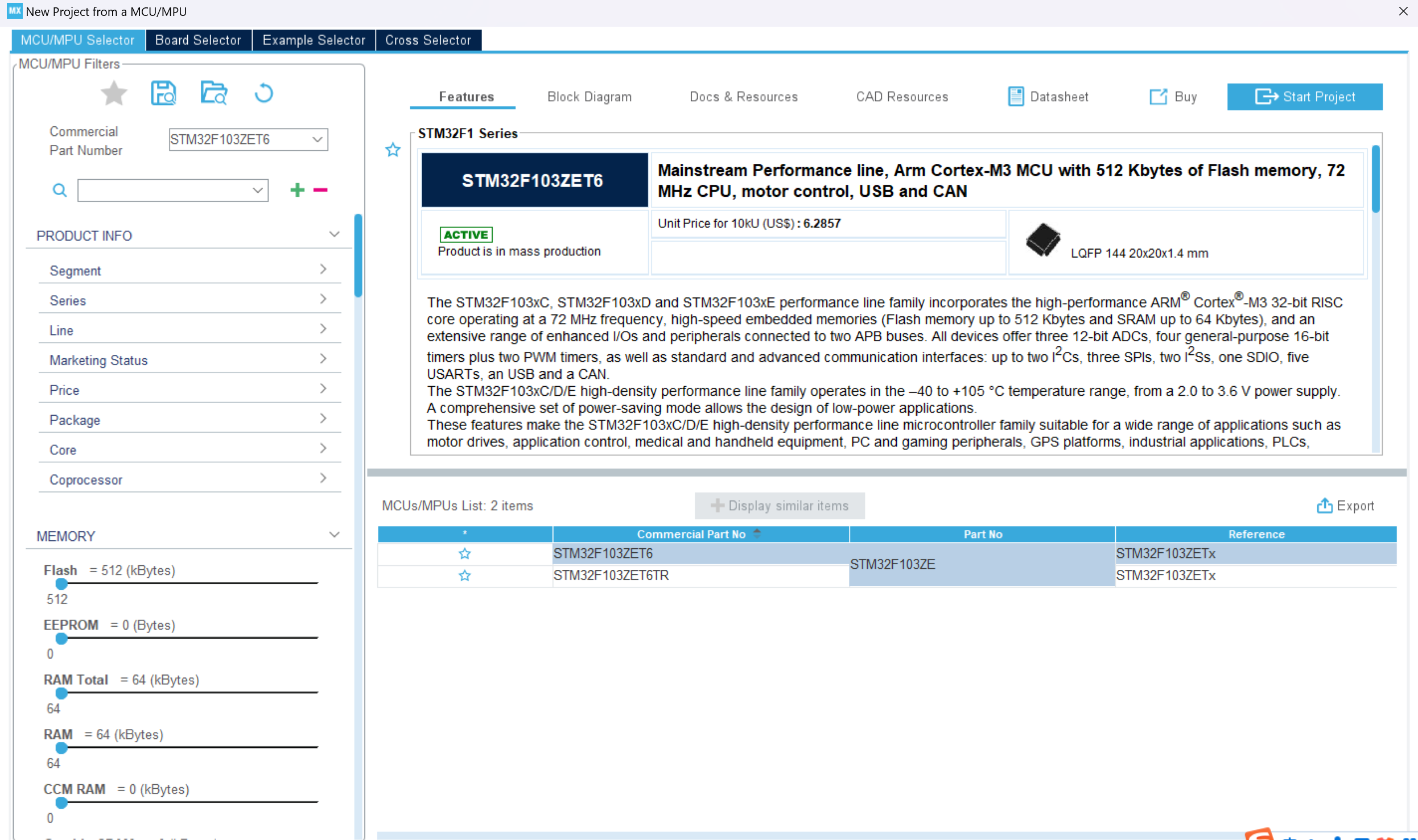Click the pink minus remove search icon

(x=320, y=190)
